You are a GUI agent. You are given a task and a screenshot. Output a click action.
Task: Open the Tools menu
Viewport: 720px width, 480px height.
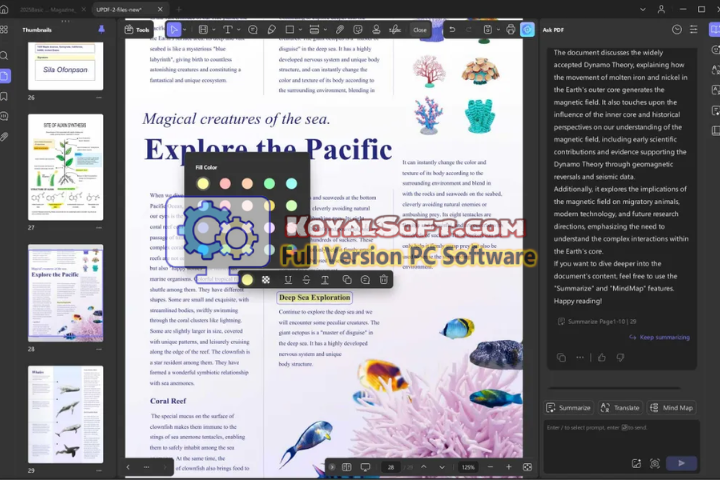click(x=137, y=30)
